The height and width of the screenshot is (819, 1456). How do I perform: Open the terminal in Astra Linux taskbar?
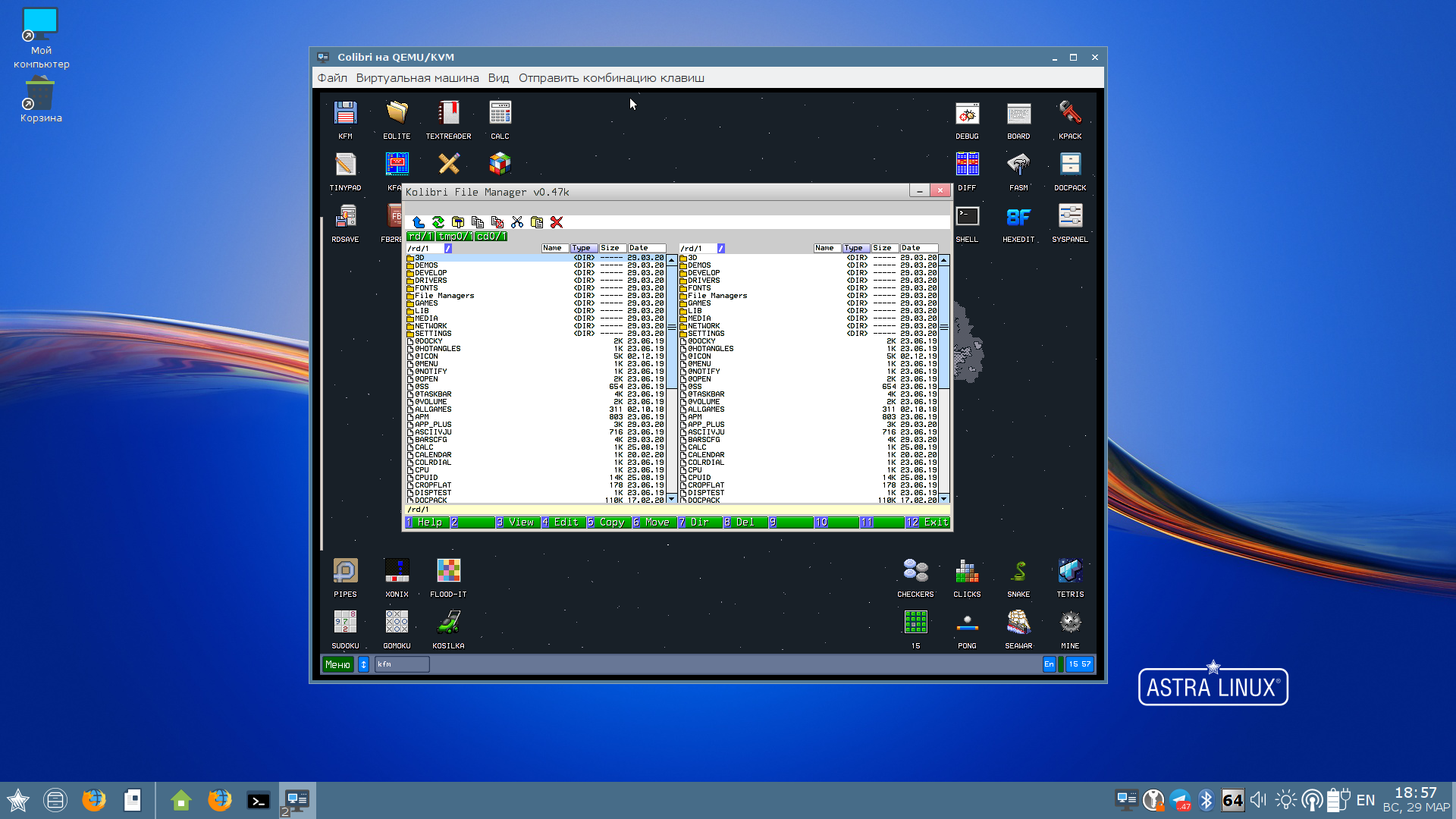259,800
